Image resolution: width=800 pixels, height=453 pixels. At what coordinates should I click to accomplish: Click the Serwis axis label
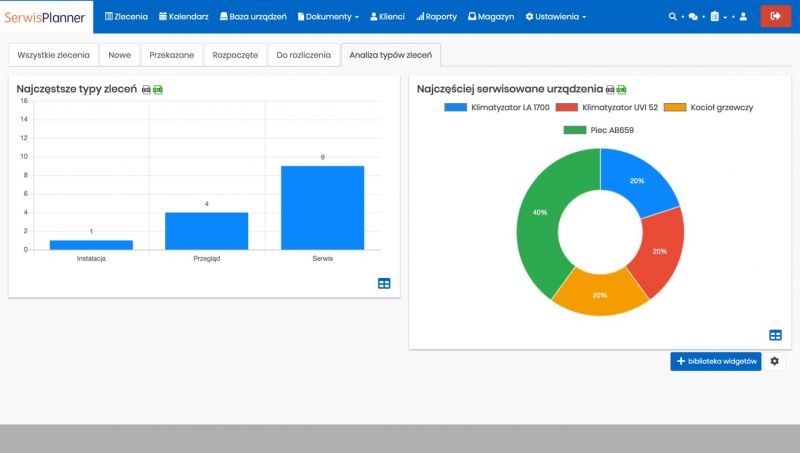[322, 259]
